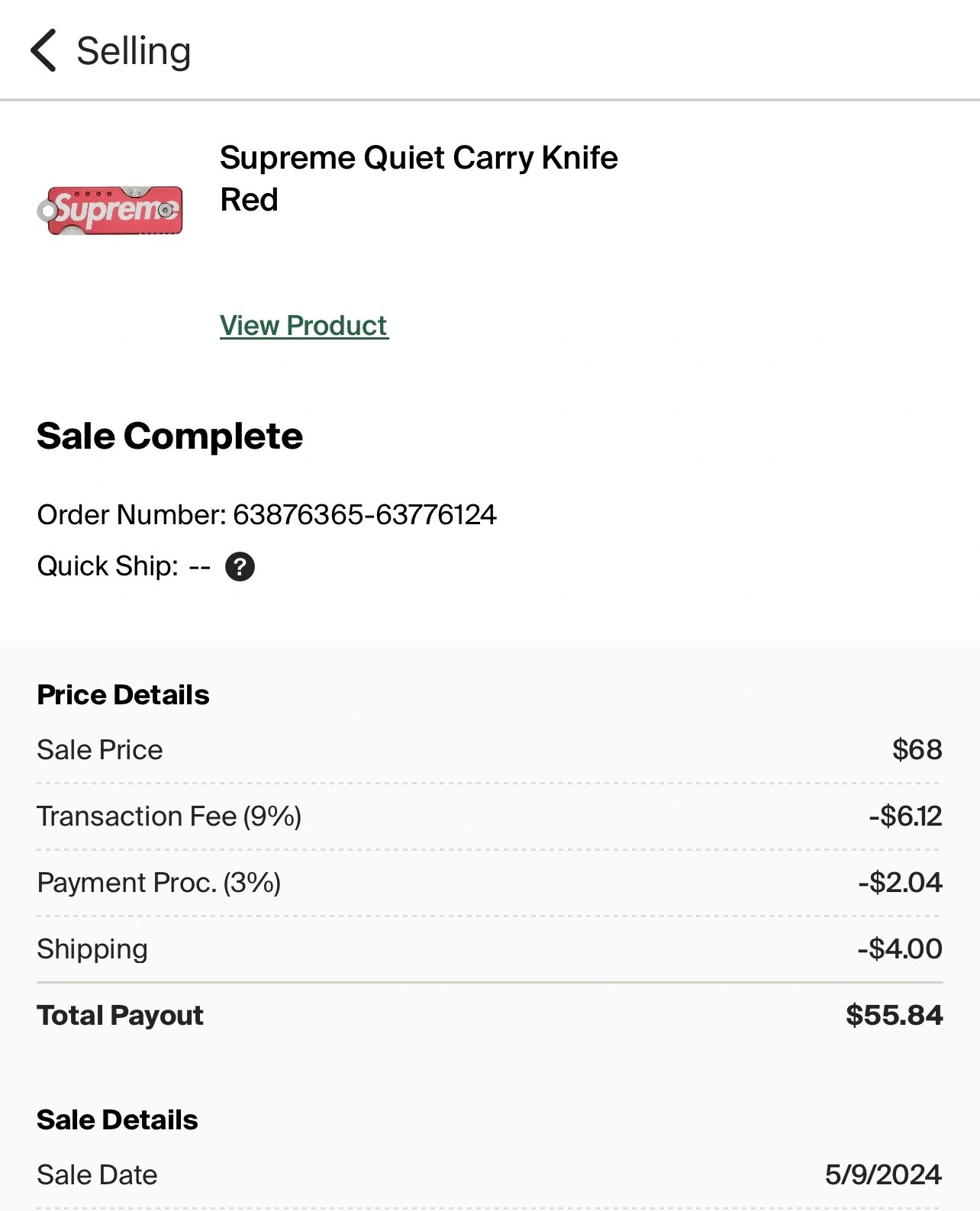Tap the Transaction Fee (9%) label
This screenshot has height=1211, width=980.
point(169,816)
